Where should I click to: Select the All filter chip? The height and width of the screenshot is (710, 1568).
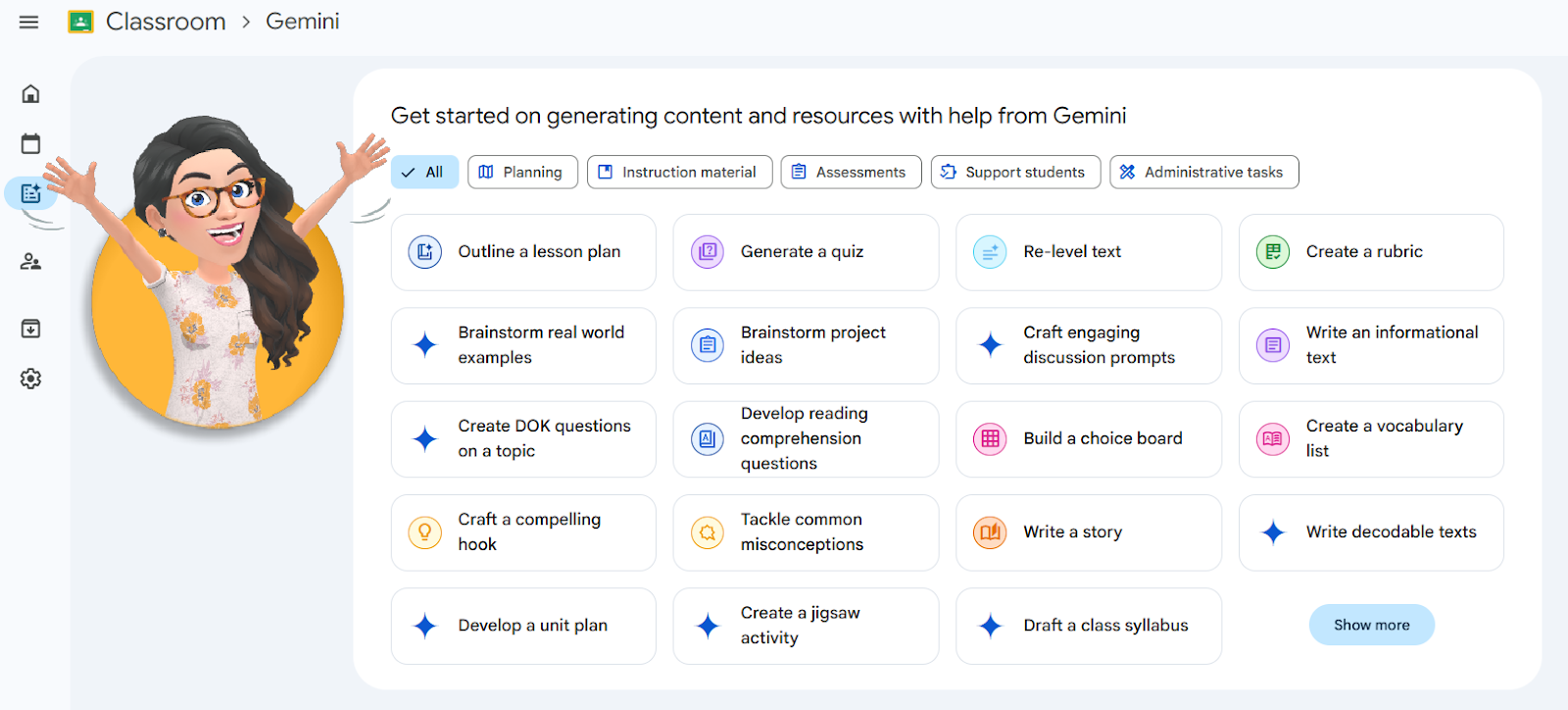(x=423, y=172)
